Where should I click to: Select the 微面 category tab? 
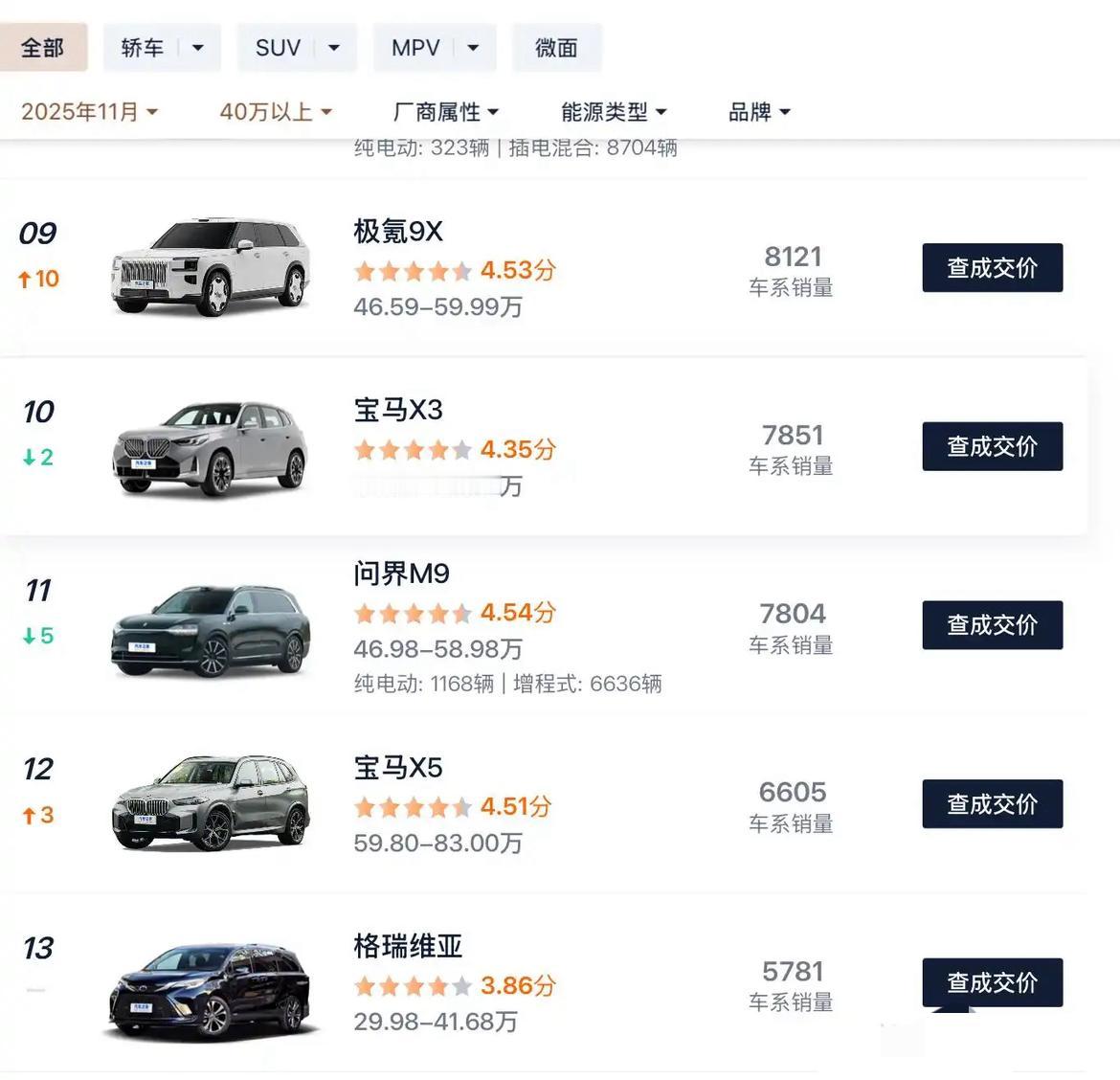coord(556,48)
